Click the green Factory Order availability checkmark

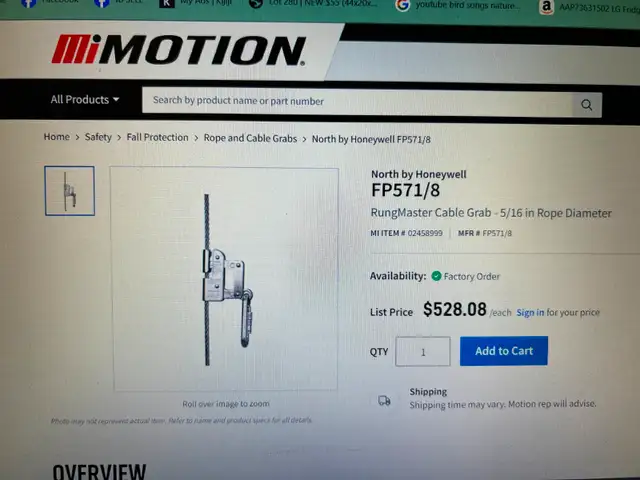(x=436, y=276)
